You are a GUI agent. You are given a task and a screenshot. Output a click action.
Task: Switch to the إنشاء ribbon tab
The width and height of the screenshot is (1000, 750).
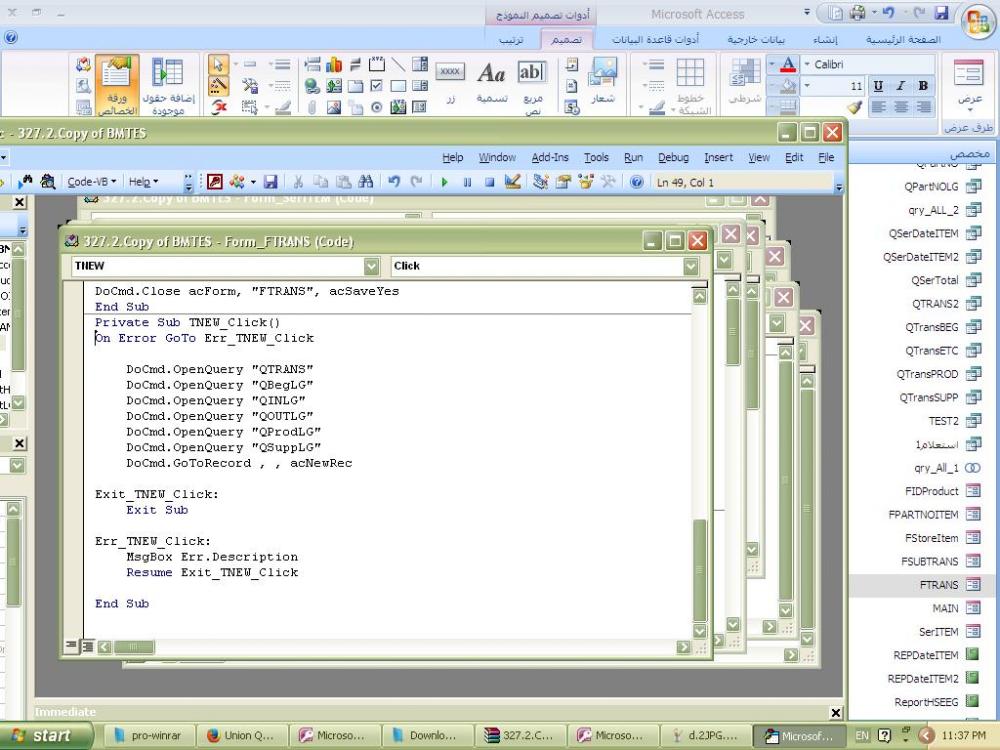825,40
